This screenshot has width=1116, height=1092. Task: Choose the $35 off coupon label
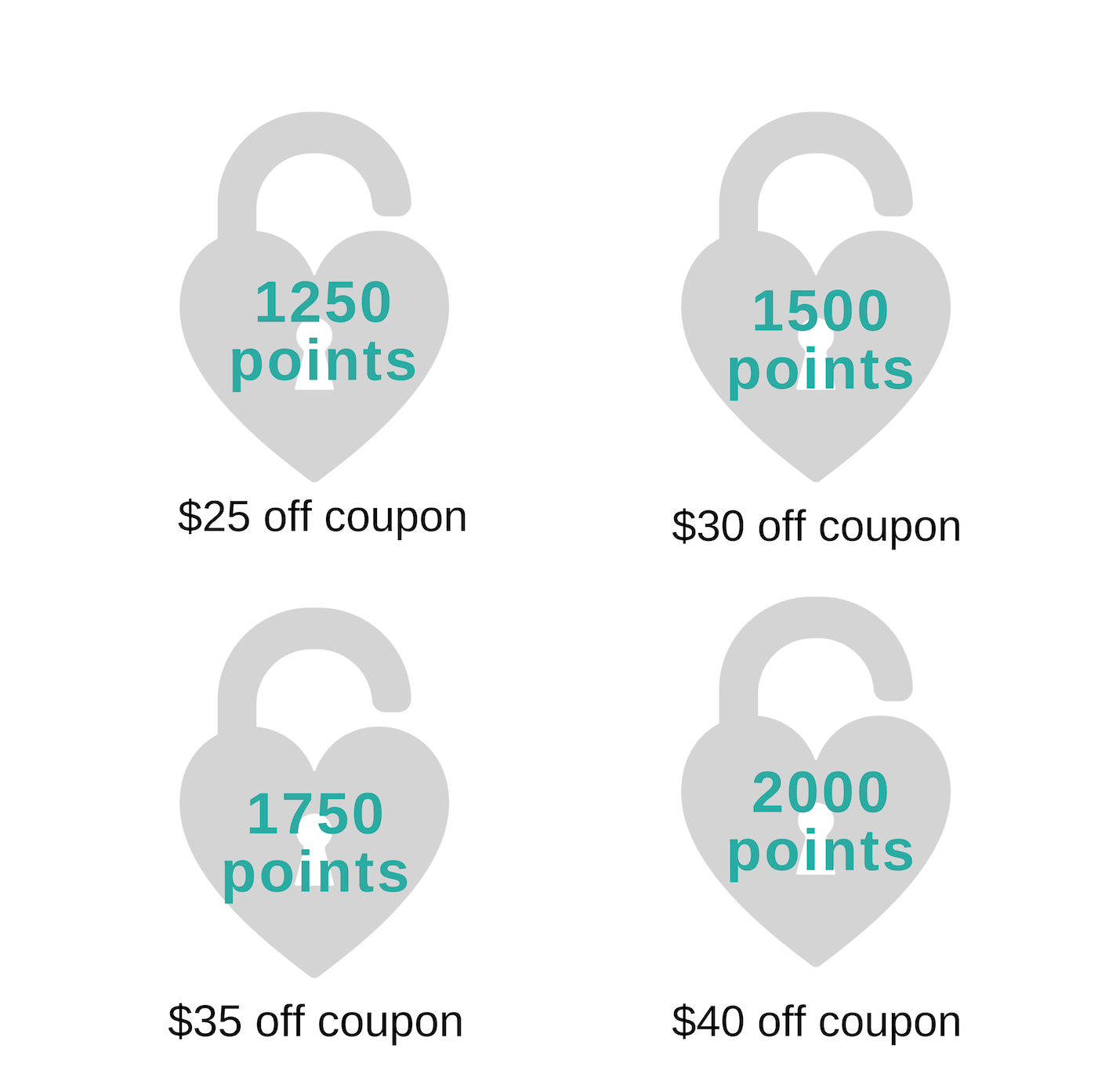315,1021
